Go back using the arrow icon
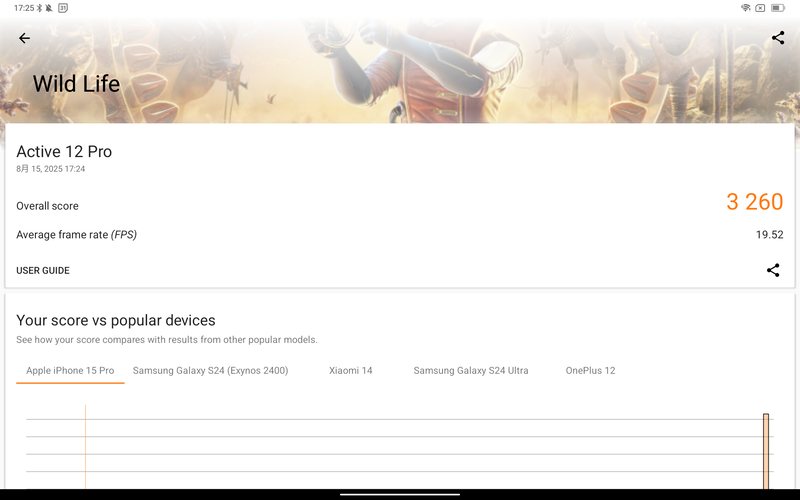The height and width of the screenshot is (500, 800). point(24,38)
